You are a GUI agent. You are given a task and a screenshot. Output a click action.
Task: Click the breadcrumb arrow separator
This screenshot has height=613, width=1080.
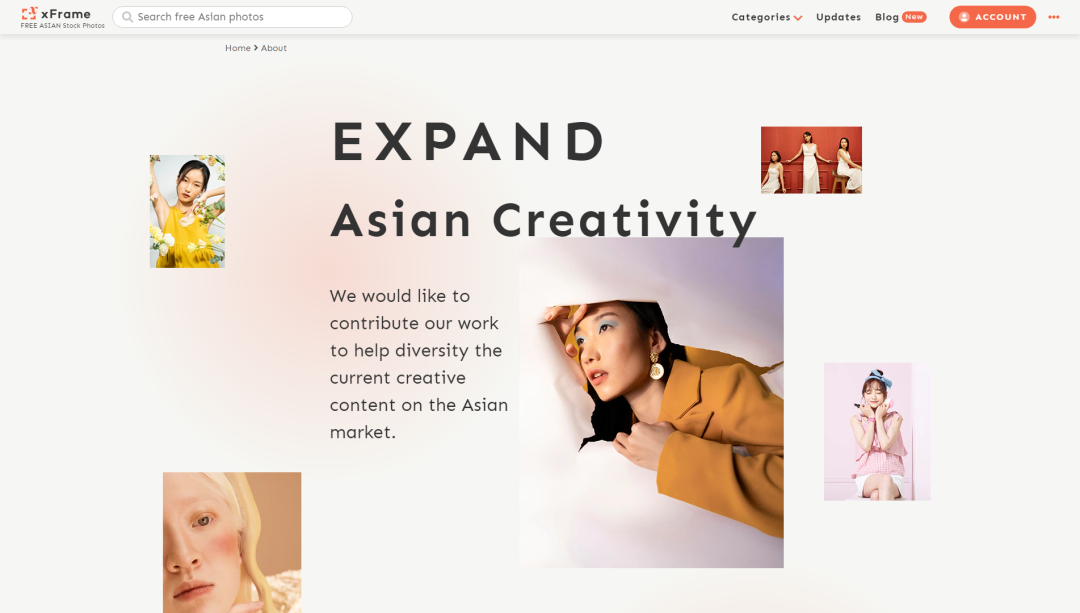point(256,48)
